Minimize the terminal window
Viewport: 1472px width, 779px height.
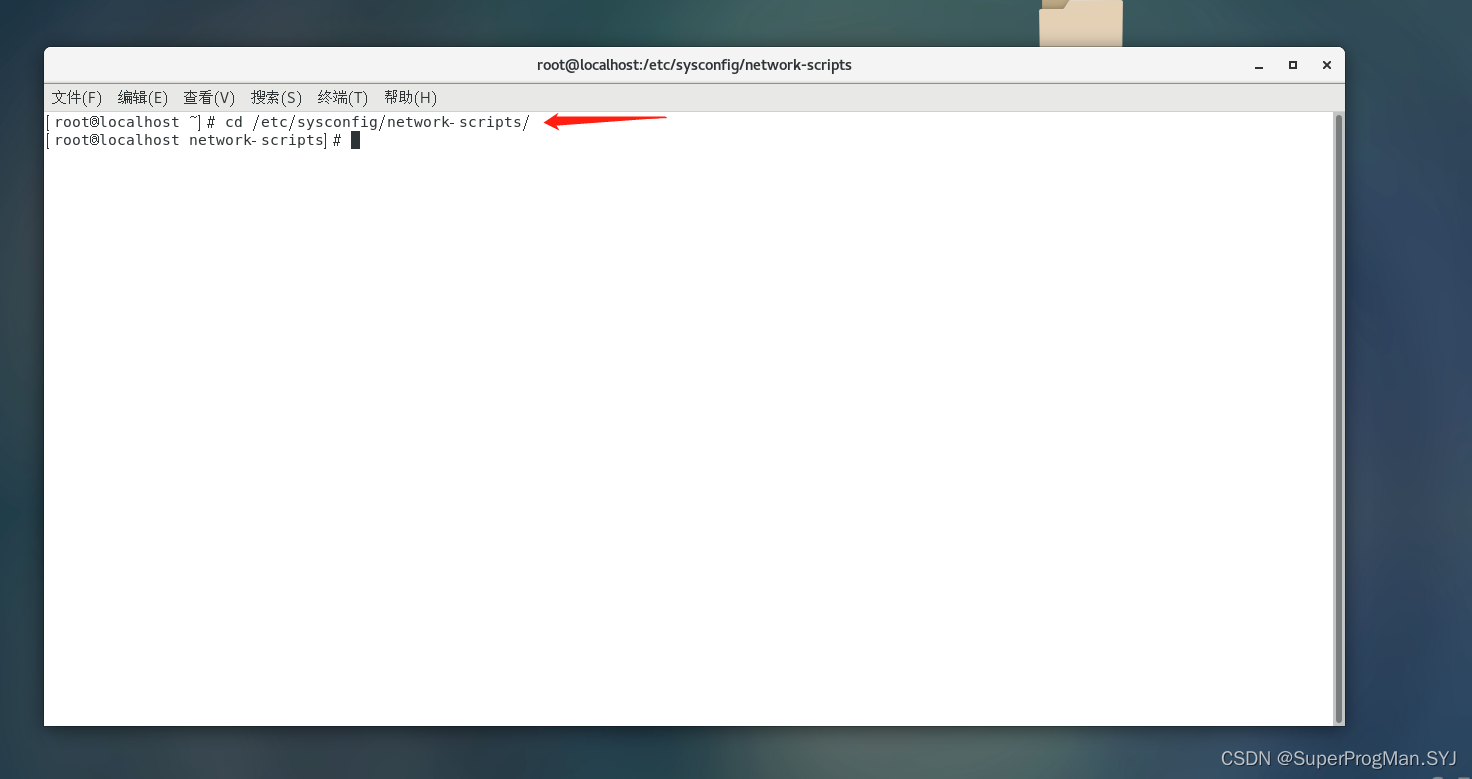pyautogui.click(x=1259, y=65)
